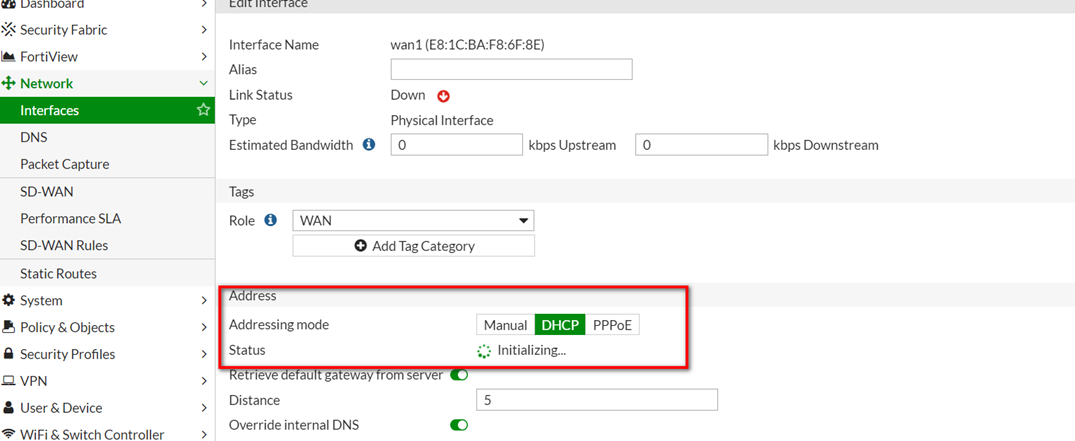Click the favorite star beside Interfaces
This screenshot has width=1075, height=441.
click(203, 110)
